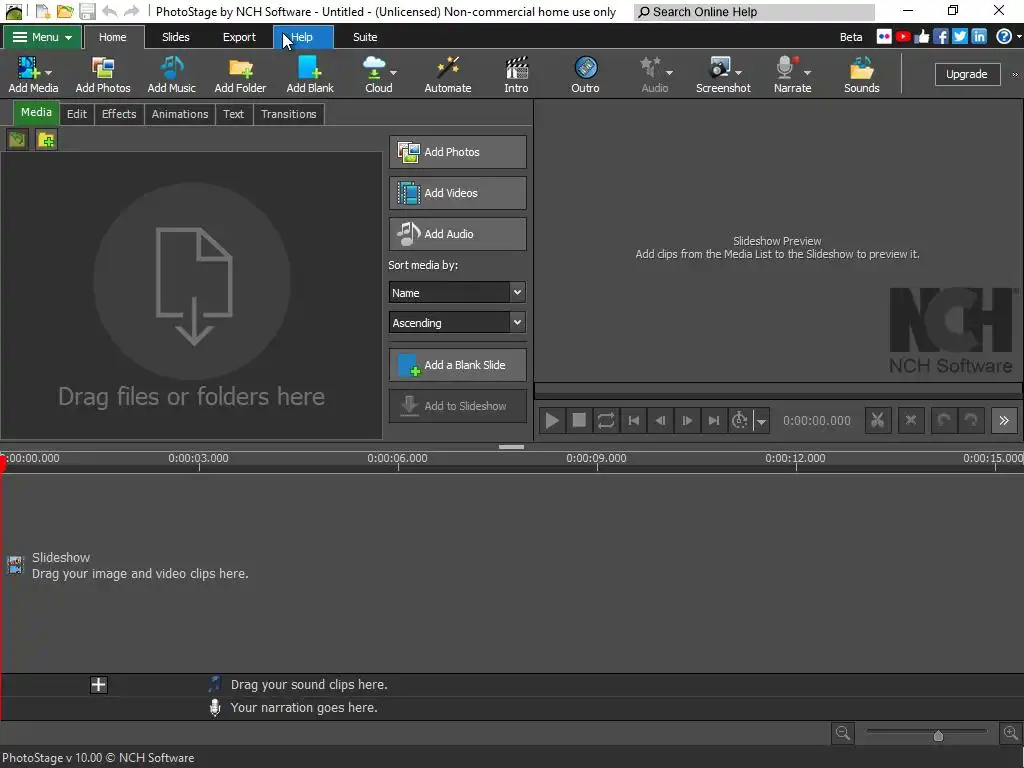
Task: Open the Help ribbon tab
Action: pyautogui.click(x=303, y=37)
